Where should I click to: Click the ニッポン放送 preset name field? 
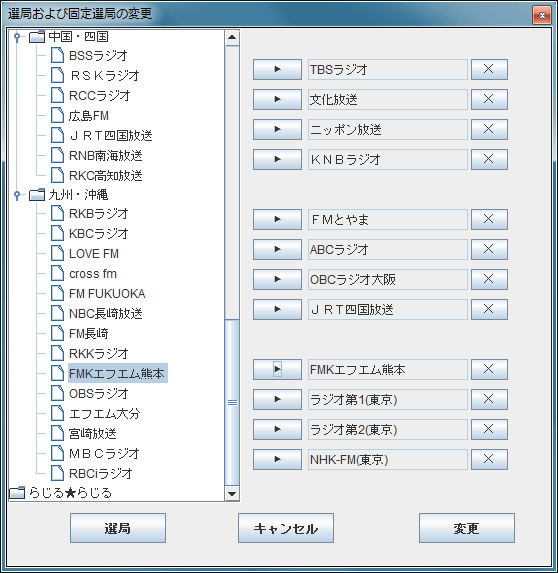[388, 129]
